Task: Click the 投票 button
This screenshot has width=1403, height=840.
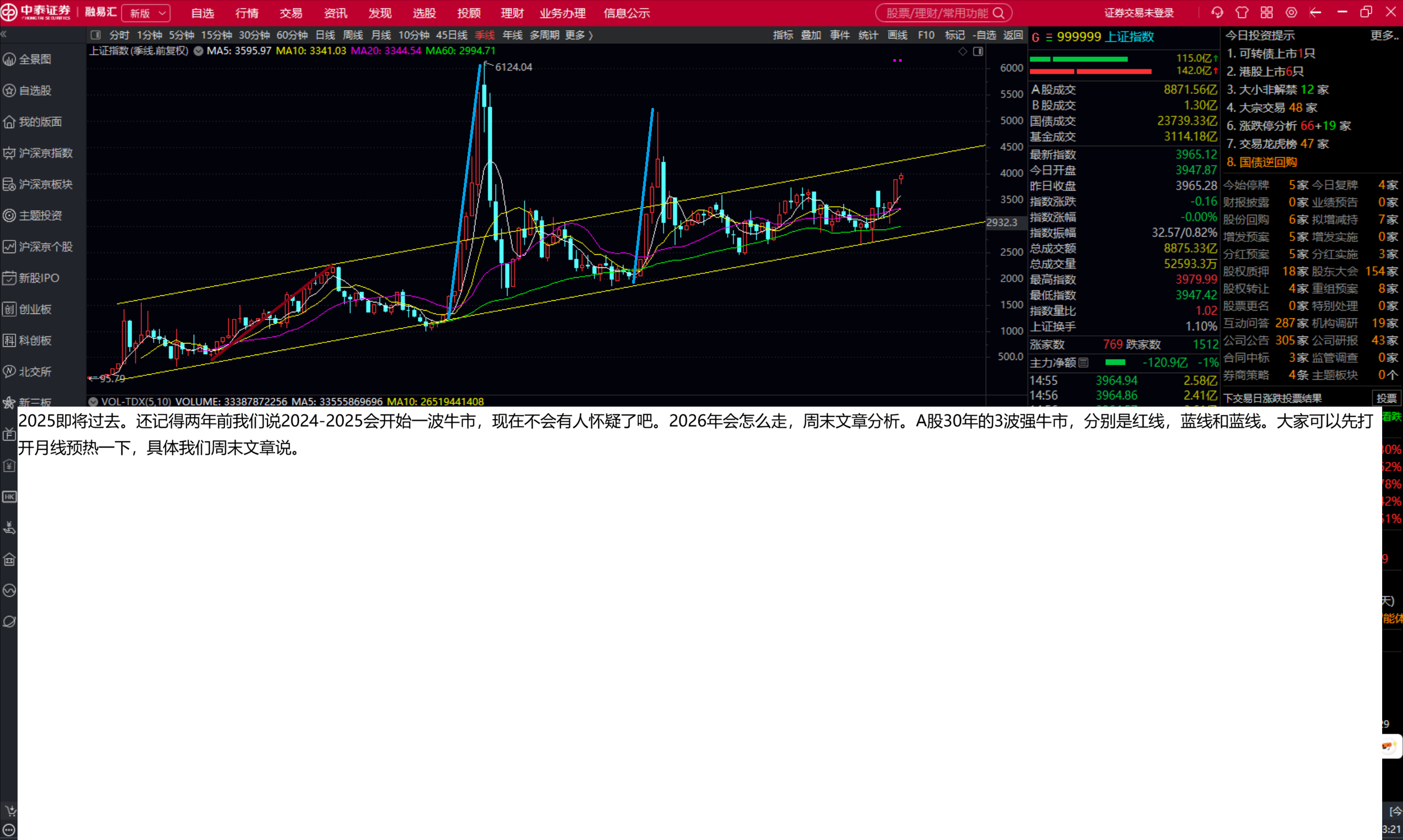Action: [1385, 398]
